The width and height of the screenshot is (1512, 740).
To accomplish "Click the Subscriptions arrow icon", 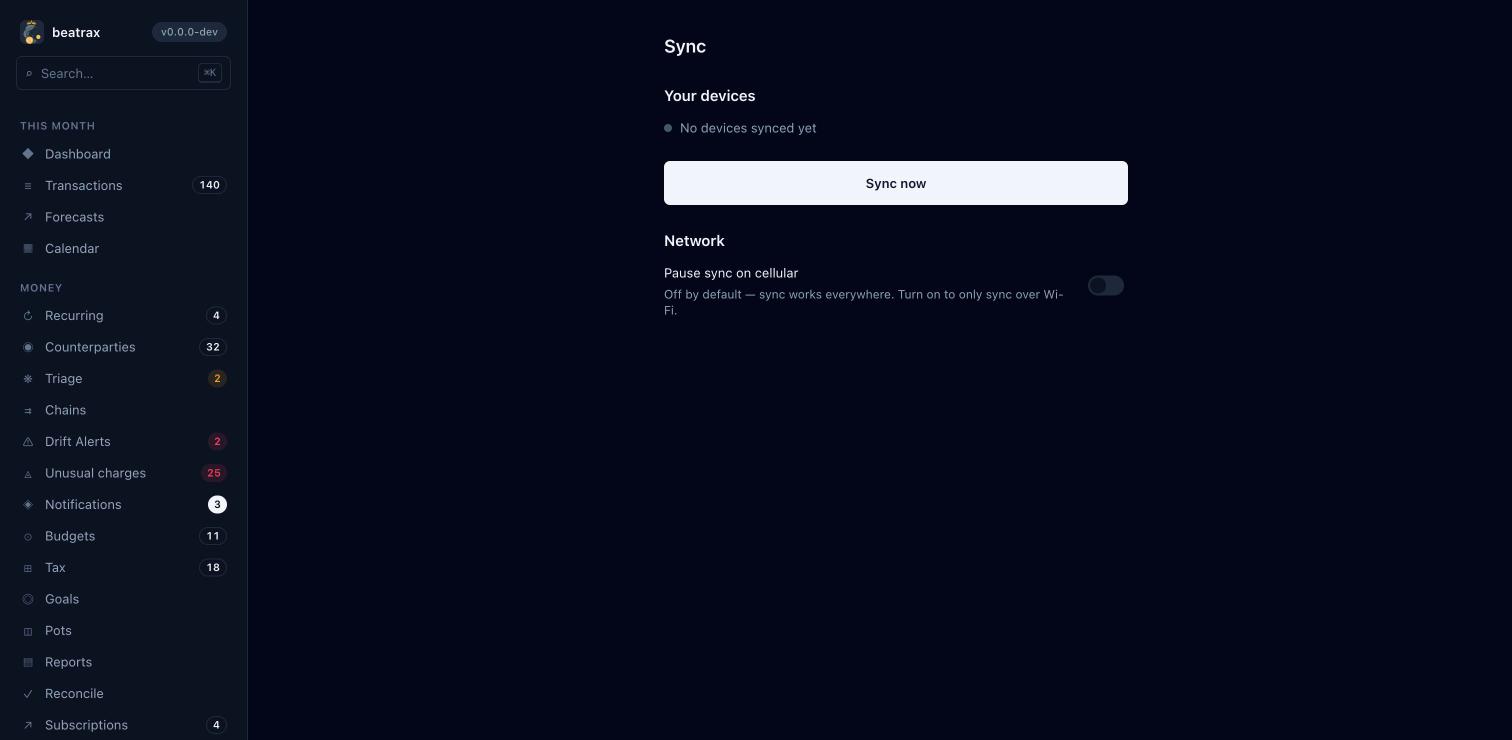I will point(28,725).
